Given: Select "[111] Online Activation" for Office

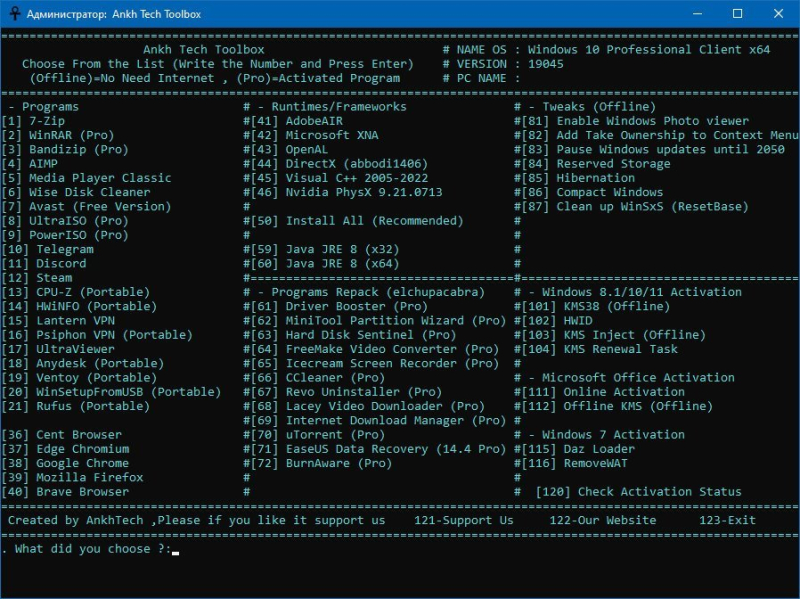Looking at the screenshot, I should [603, 392].
